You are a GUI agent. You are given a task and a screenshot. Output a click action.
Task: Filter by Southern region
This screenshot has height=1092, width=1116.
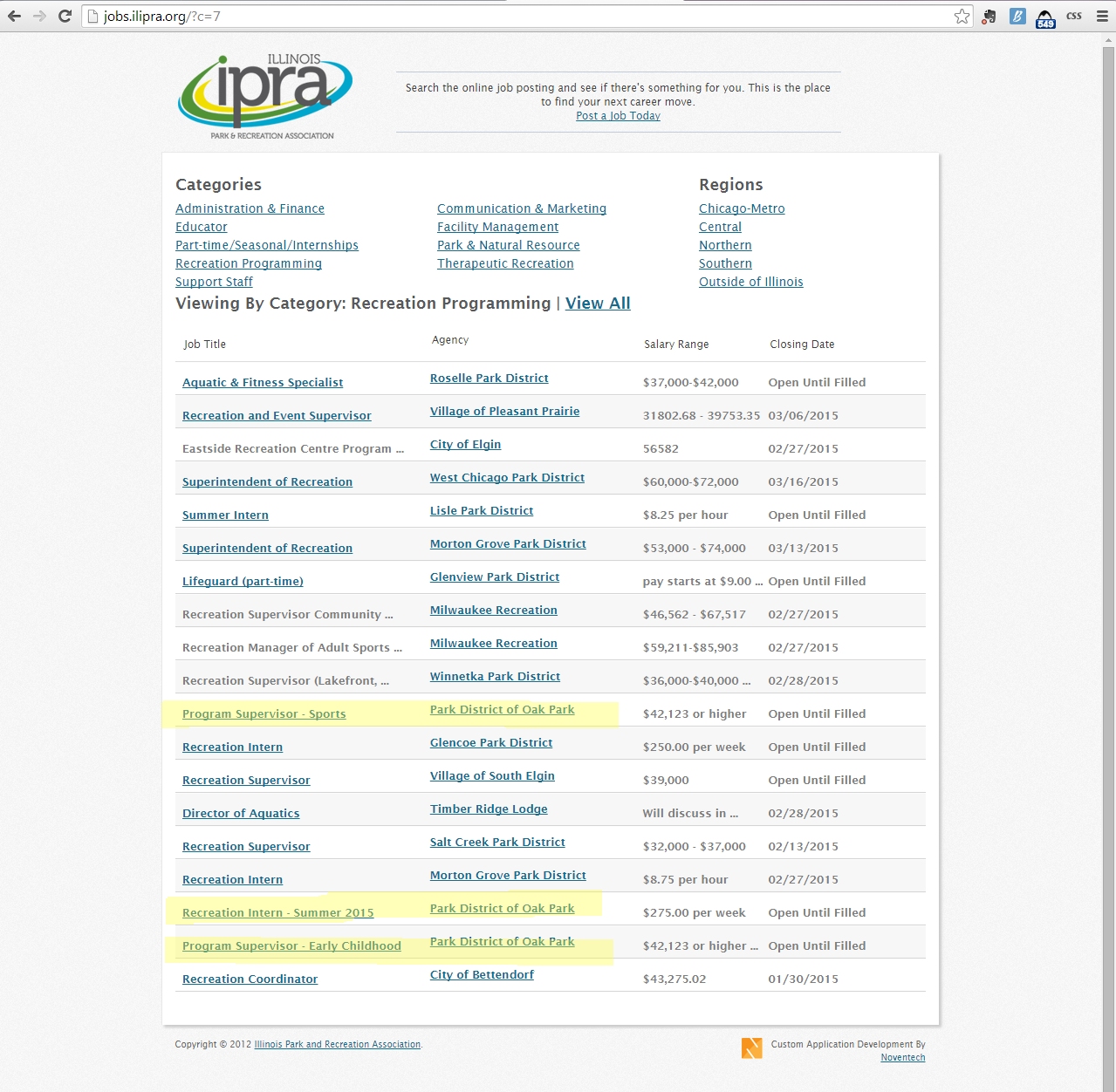pyautogui.click(x=725, y=263)
